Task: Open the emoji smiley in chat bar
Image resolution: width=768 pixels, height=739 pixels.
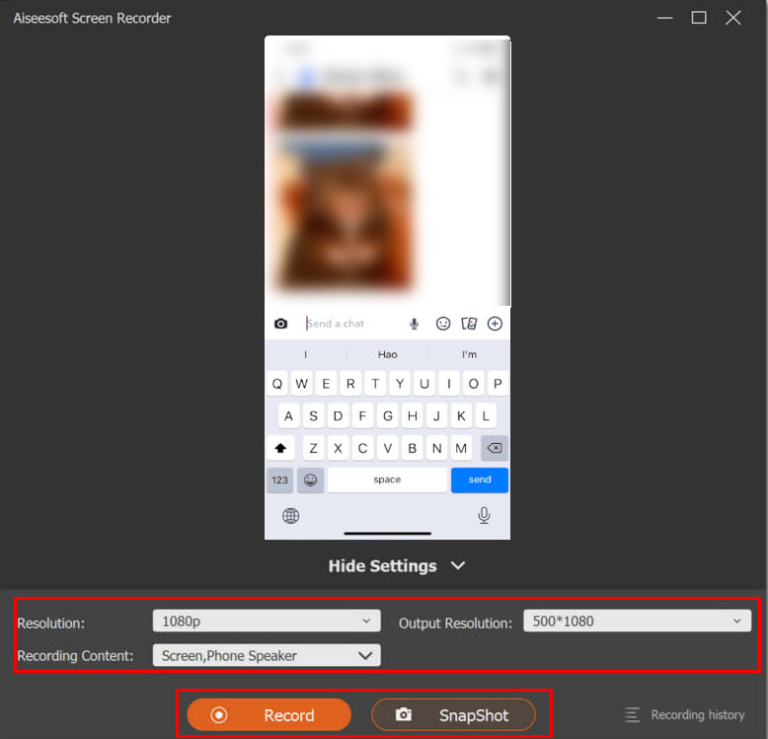Action: (x=443, y=324)
